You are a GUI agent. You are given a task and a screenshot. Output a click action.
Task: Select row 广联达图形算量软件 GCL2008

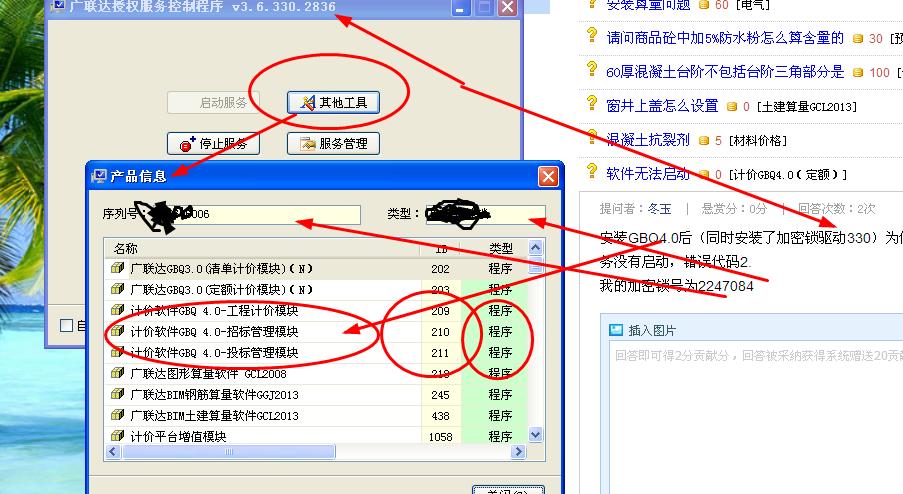tap(317, 374)
